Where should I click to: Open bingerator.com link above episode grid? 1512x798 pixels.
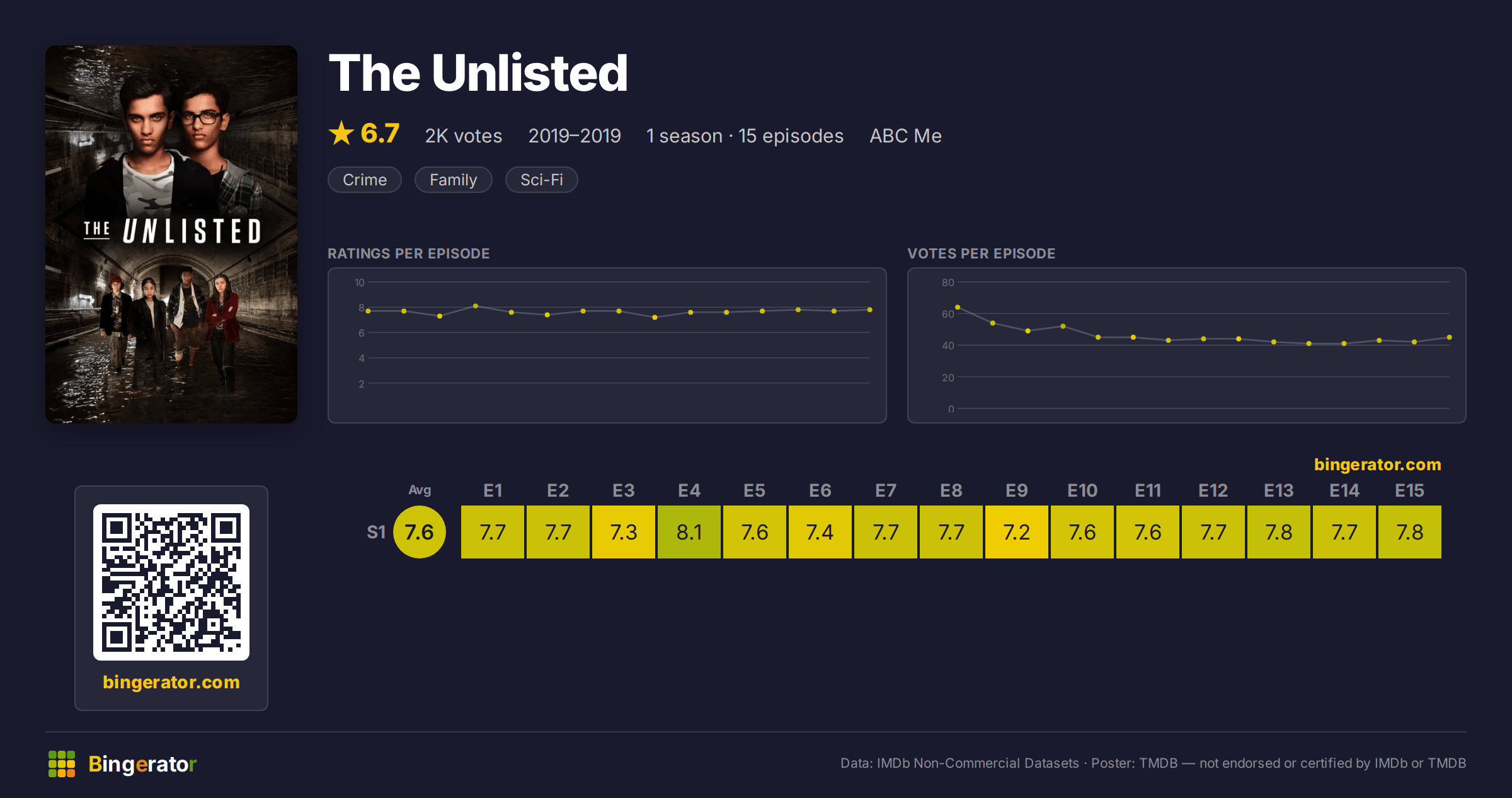coord(1377,465)
